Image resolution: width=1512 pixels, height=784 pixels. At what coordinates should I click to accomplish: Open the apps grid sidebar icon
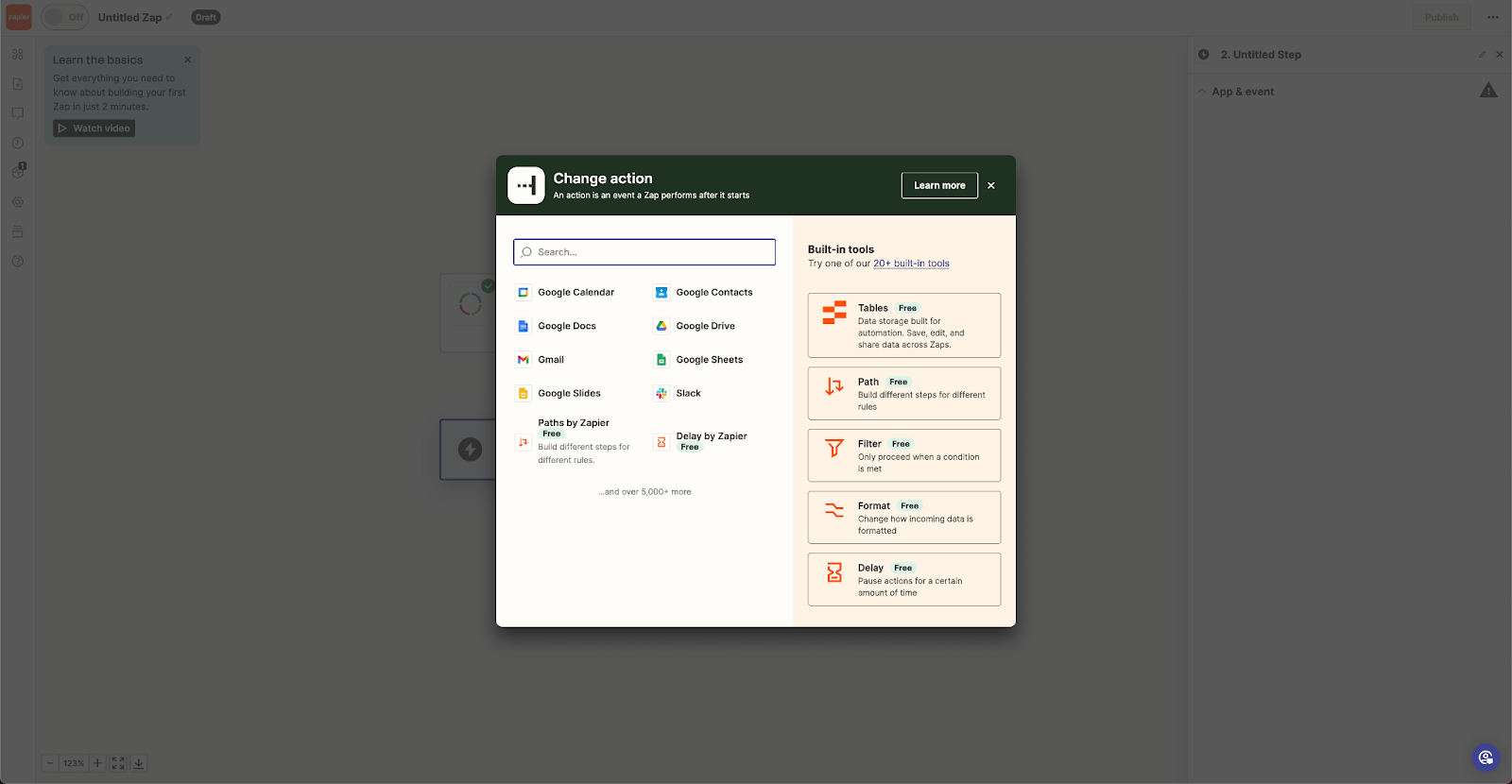[18, 55]
